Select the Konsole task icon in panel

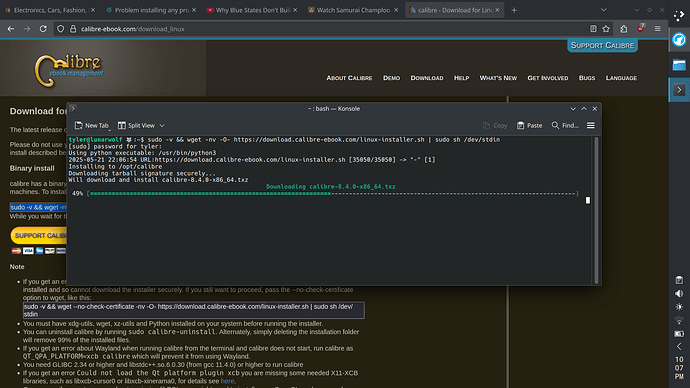tap(679, 90)
